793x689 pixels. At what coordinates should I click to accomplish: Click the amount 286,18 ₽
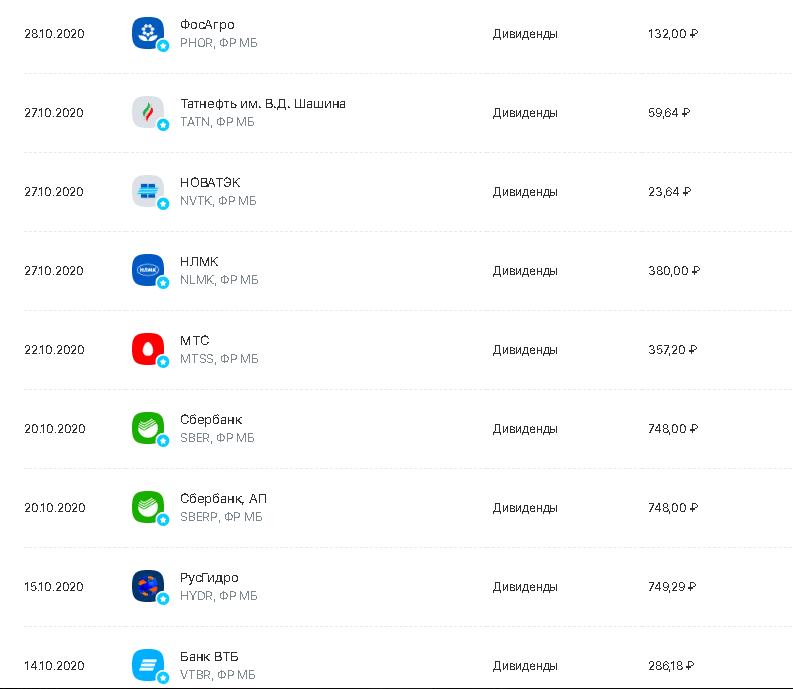pos(671,665)
